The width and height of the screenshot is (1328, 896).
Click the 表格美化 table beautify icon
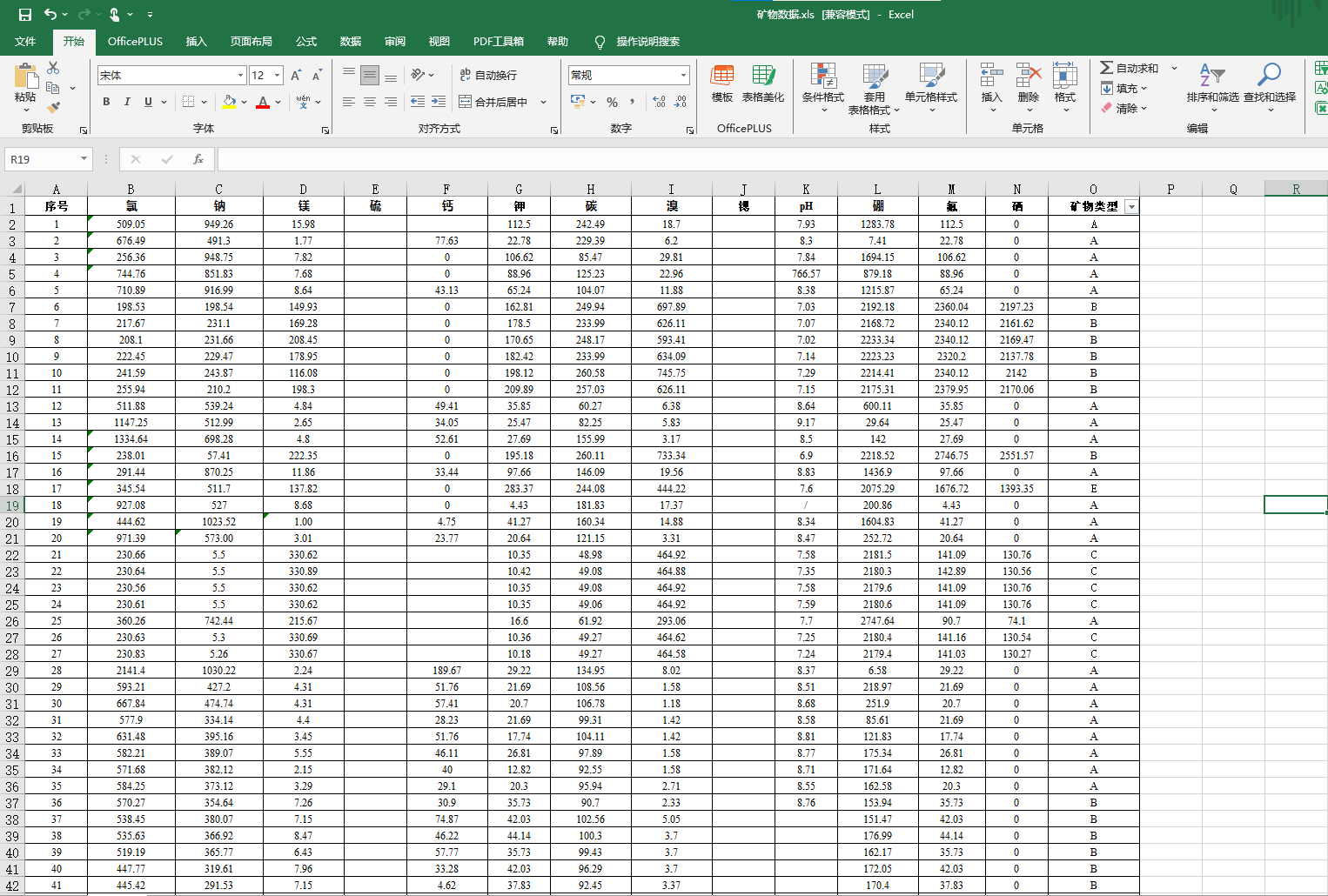pos(763,84)
